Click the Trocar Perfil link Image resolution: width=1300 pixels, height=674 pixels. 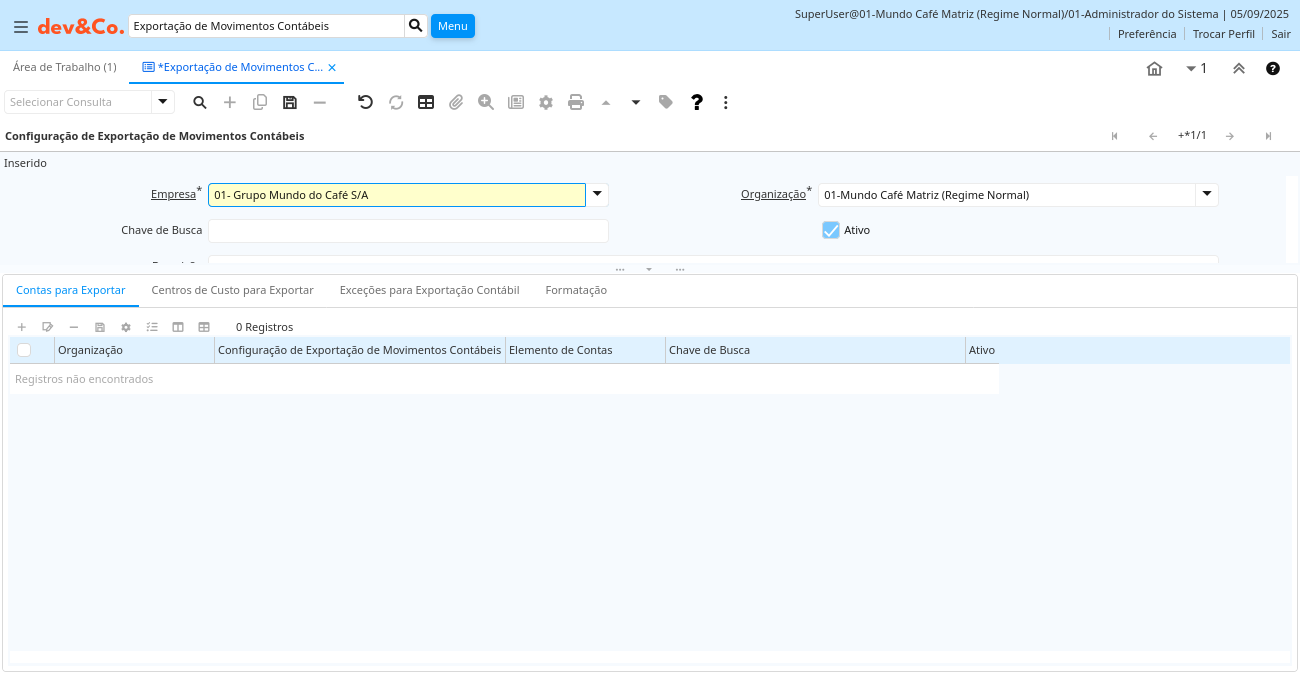point(1223,34)
